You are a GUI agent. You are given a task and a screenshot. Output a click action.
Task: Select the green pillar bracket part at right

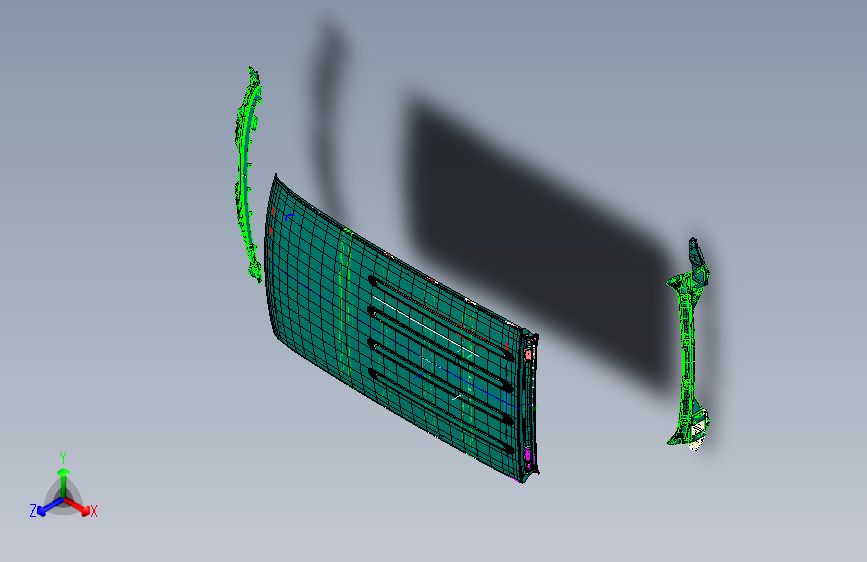pos(689,345)
